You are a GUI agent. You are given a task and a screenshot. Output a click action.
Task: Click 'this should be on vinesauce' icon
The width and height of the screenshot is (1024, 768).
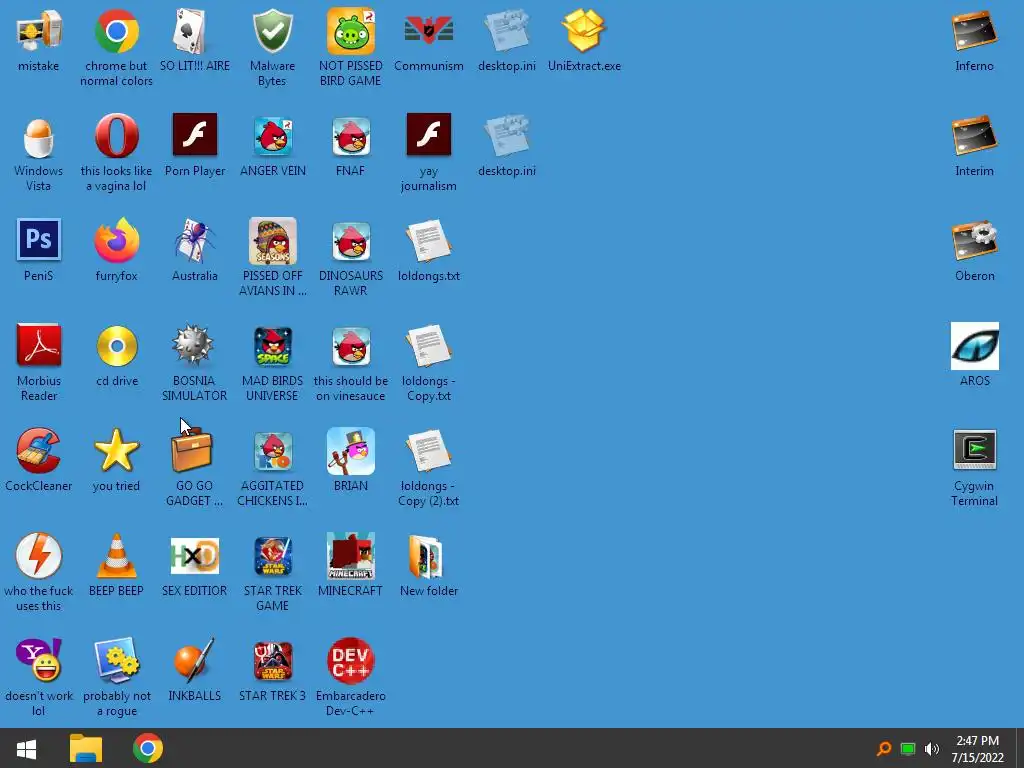(x=351, y=345)
